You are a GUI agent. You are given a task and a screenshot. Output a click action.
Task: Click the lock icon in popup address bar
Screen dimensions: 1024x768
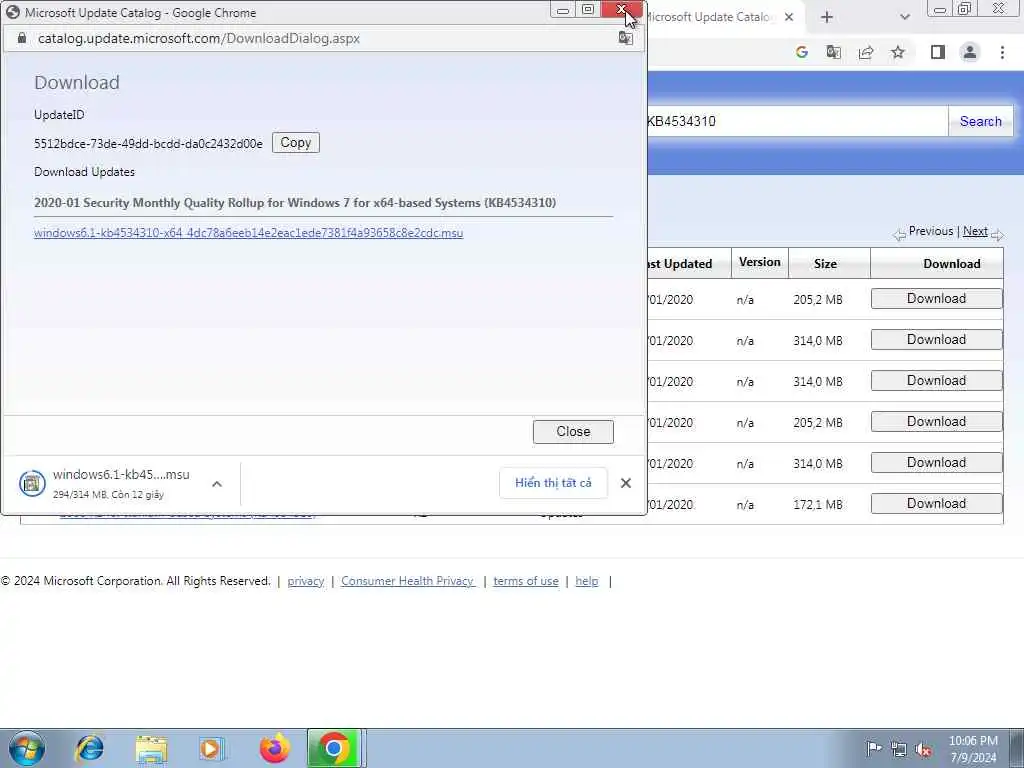[22, 39]
